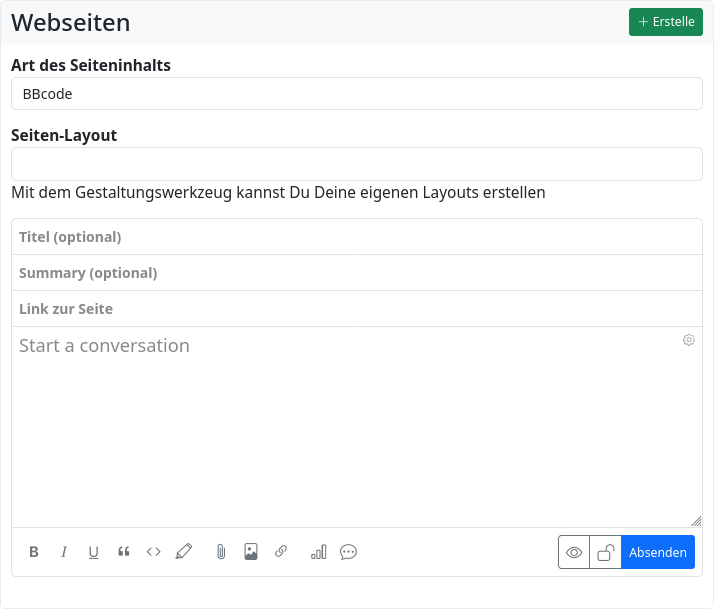Screen dimensions: 714x609
Task: Toggle bold formatting in editor toolbar
Action: pyautogui.click(x=34, y=552)
